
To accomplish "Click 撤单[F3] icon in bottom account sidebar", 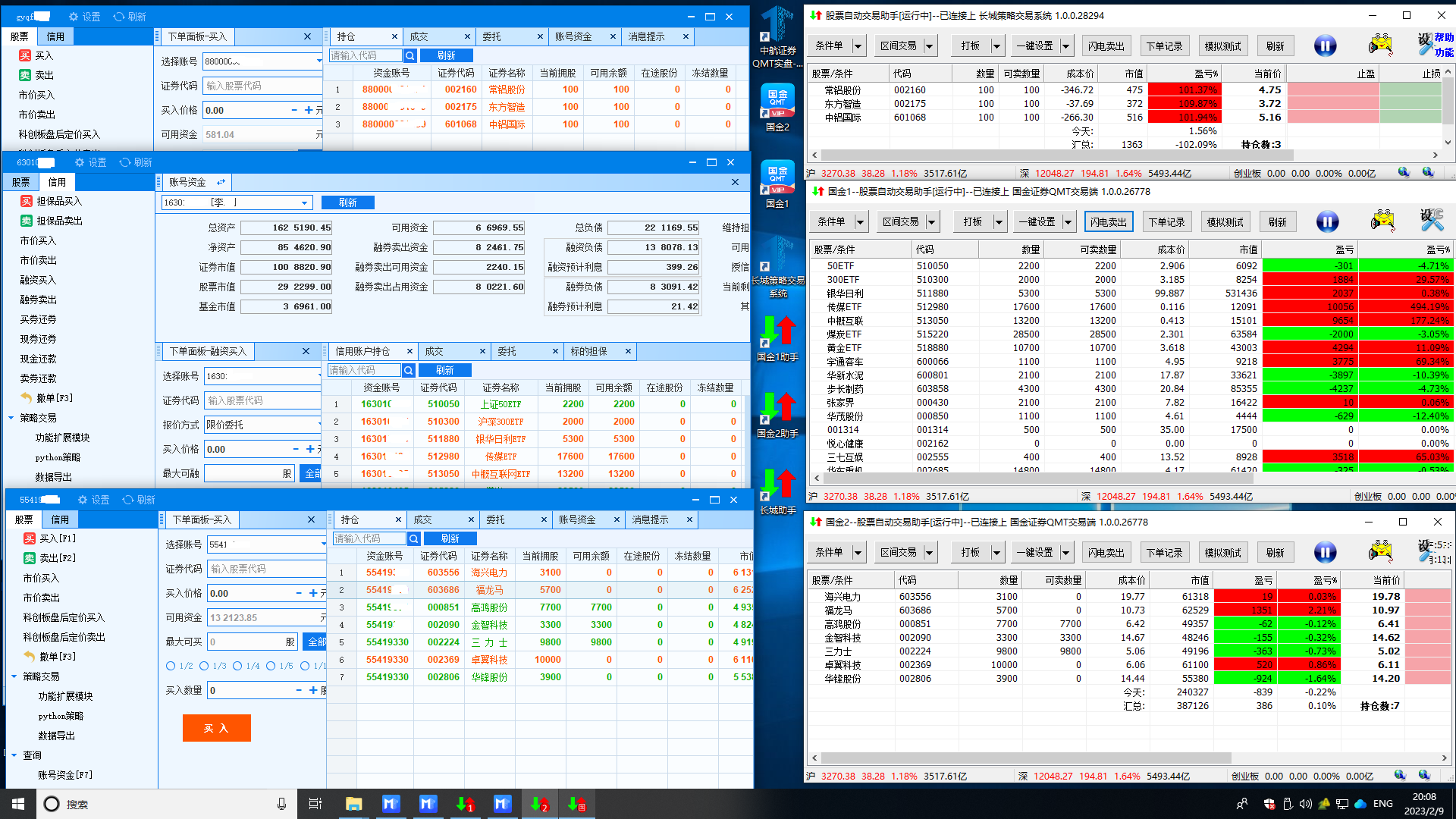I will click(30, 656).
